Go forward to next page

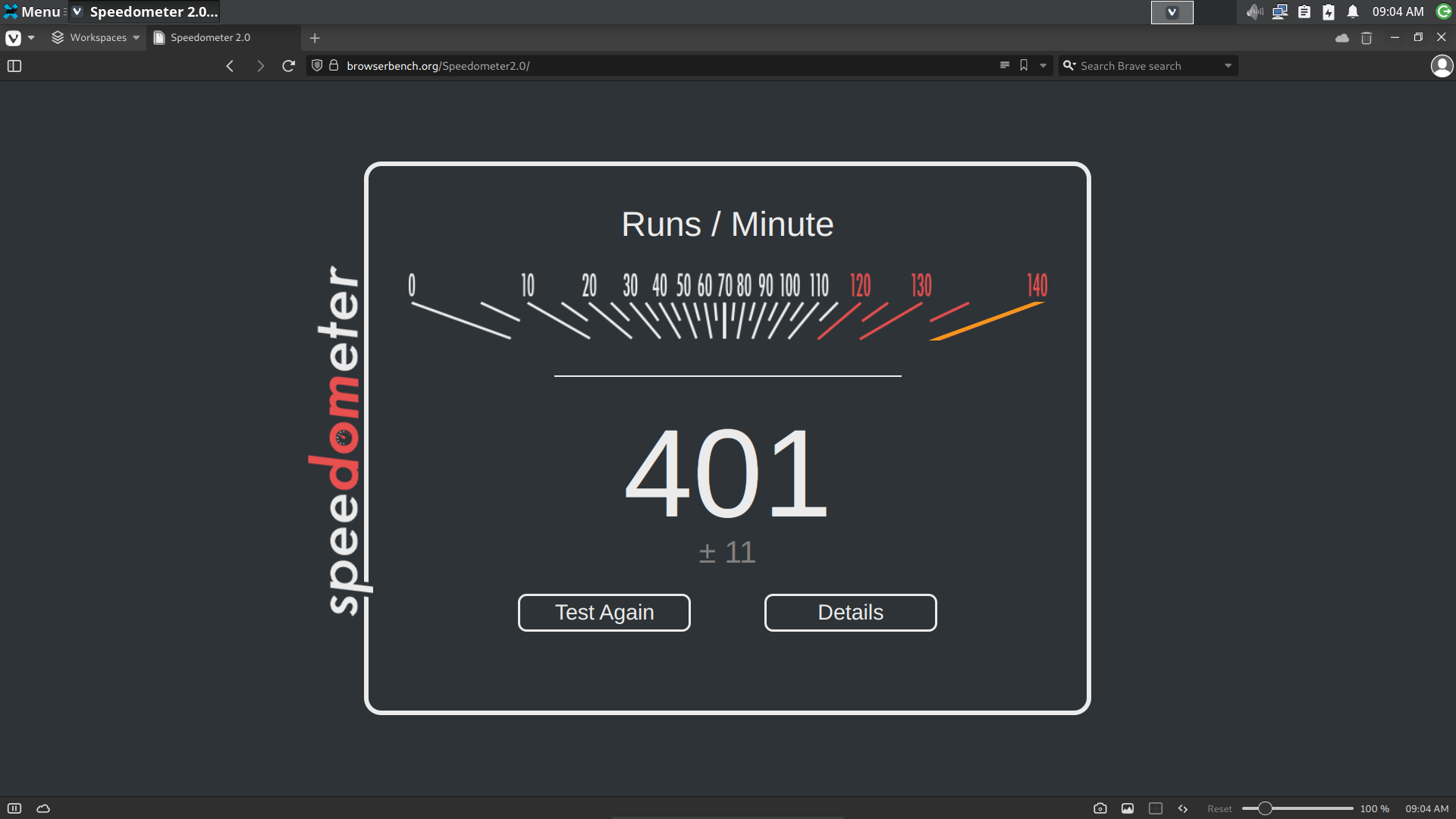point(260,66)
